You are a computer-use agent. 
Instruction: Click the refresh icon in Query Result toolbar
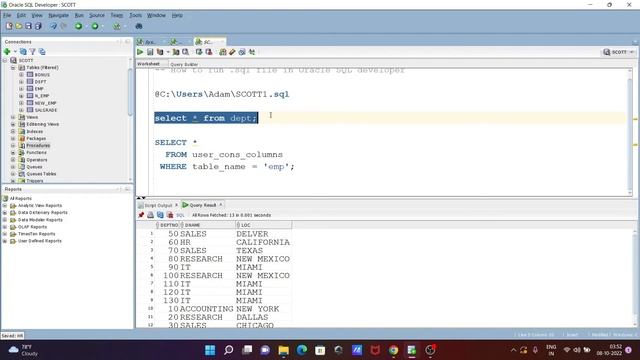coord(160,215)
